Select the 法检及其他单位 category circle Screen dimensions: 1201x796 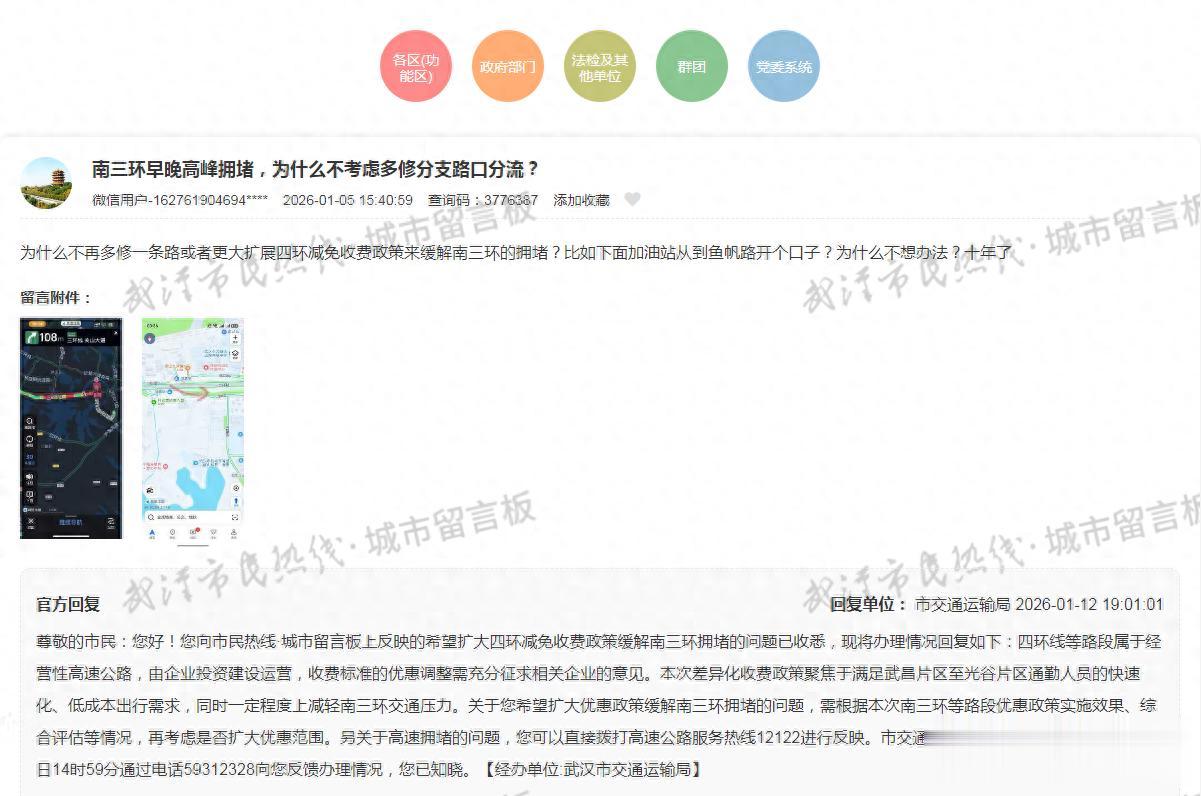click(600, 66)
